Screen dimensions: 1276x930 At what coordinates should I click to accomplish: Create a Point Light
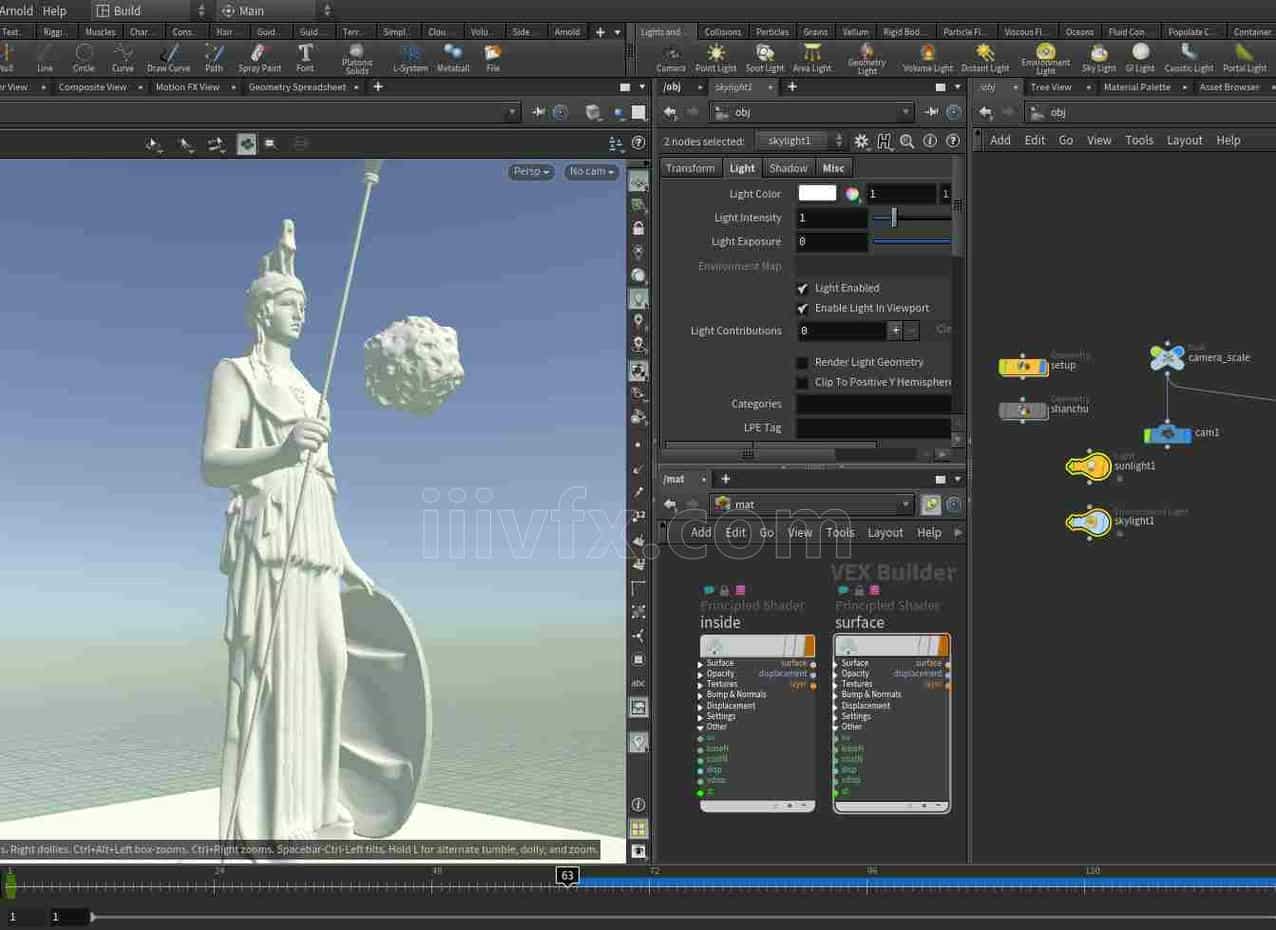coord(716,58)
